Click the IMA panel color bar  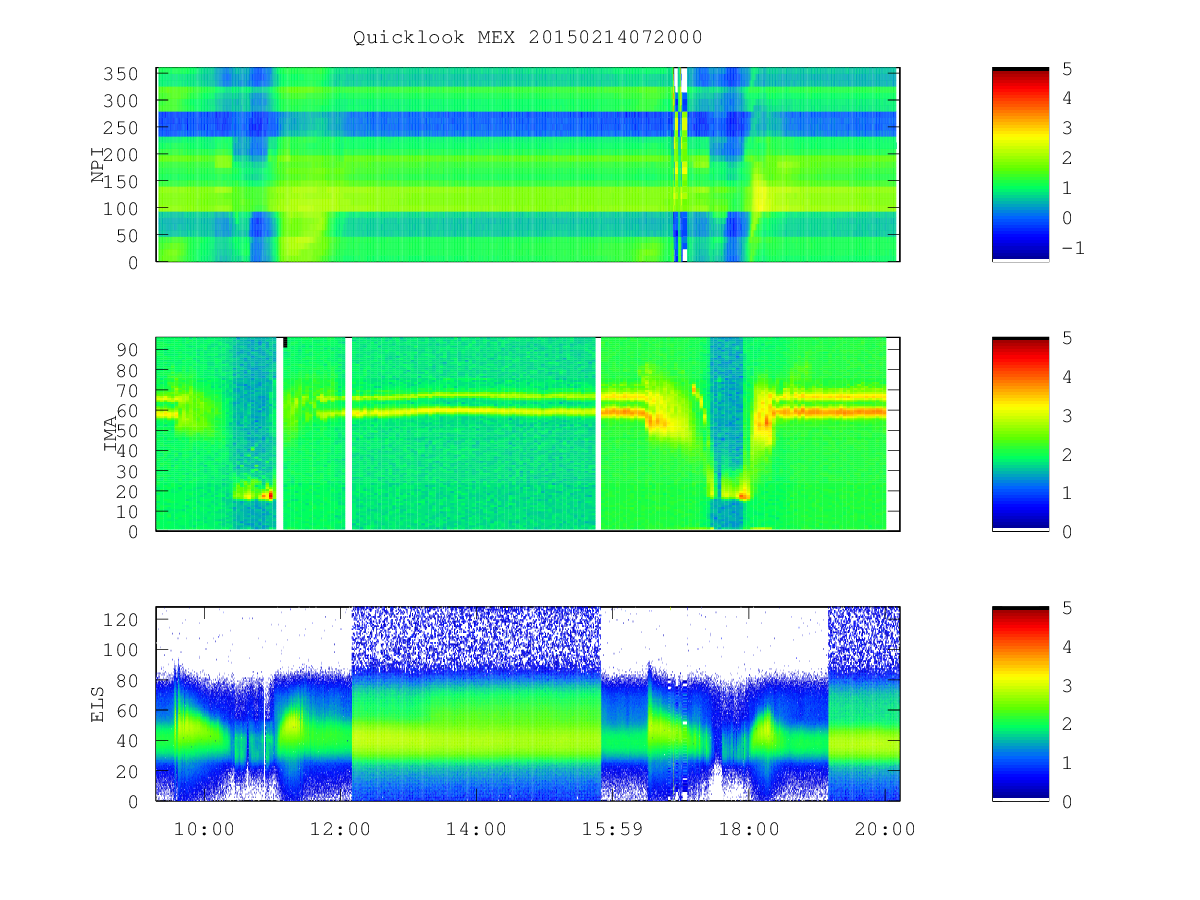click(1020, 434)
